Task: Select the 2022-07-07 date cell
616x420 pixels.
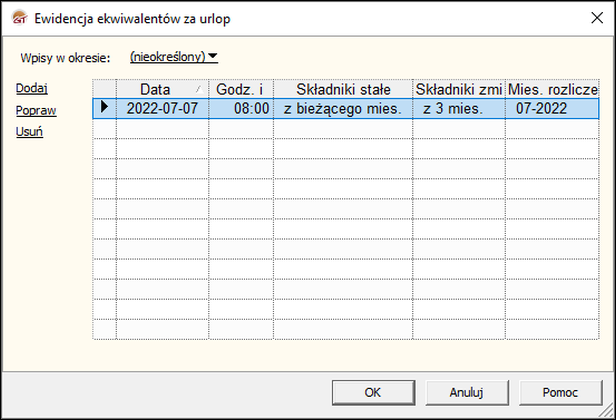Action: (x=162, y=108)
